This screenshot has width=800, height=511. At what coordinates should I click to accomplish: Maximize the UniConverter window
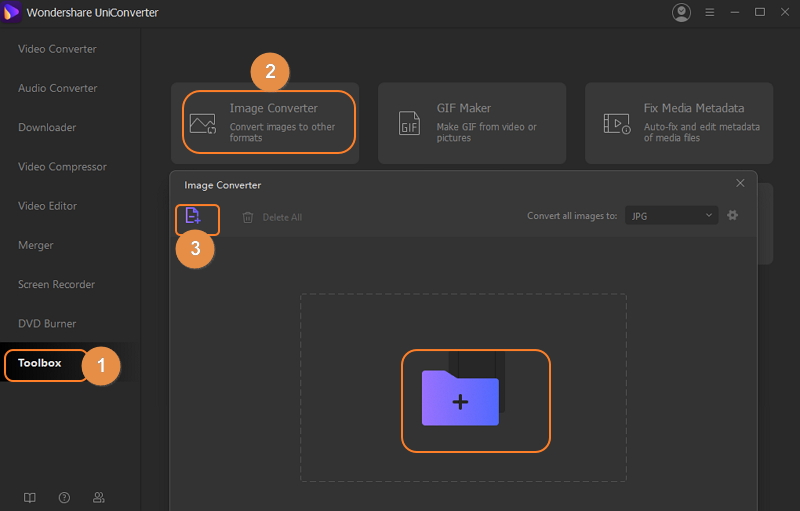[x=760, y=12]
